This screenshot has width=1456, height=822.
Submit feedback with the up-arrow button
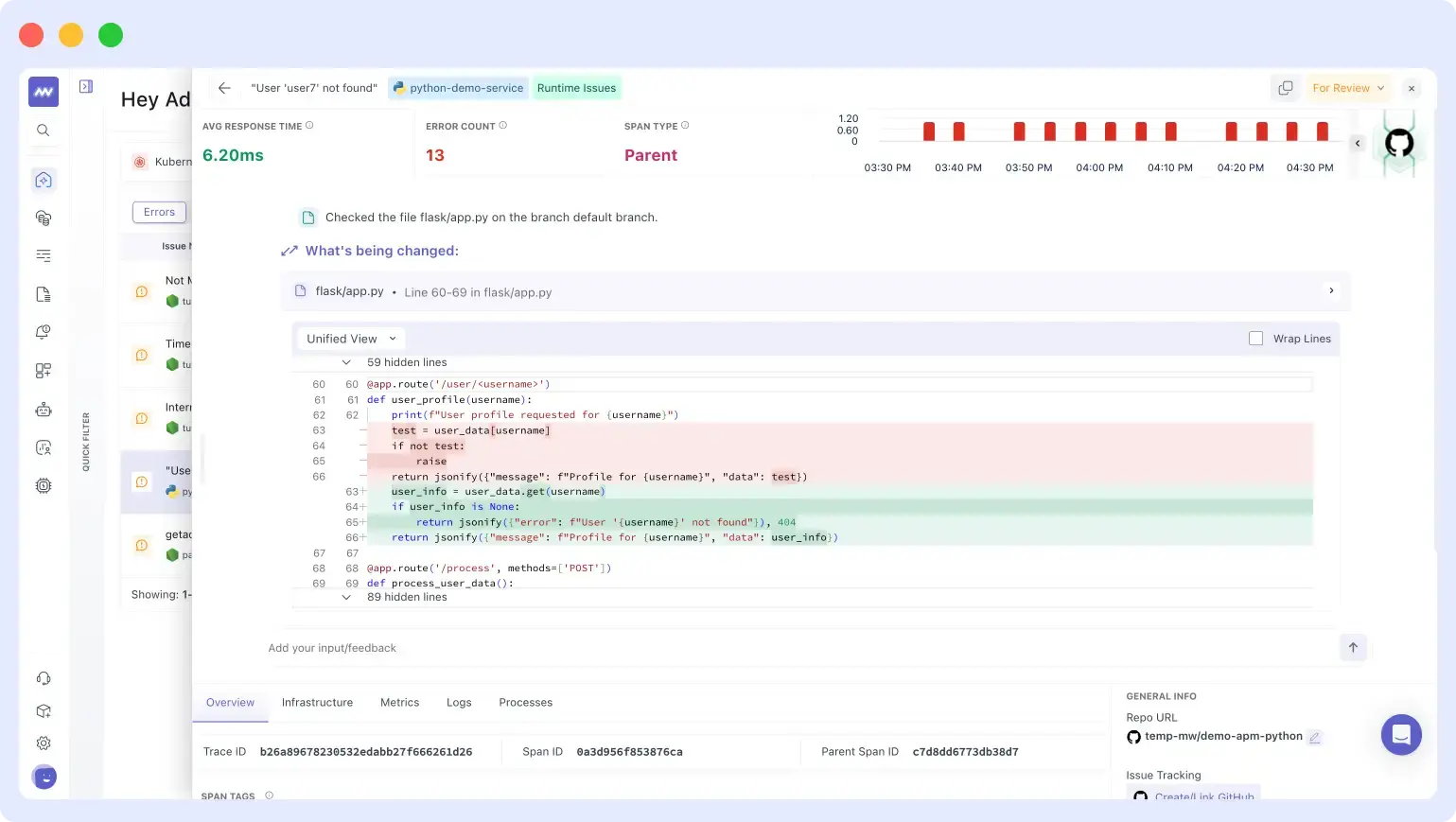coord(1353,648)
